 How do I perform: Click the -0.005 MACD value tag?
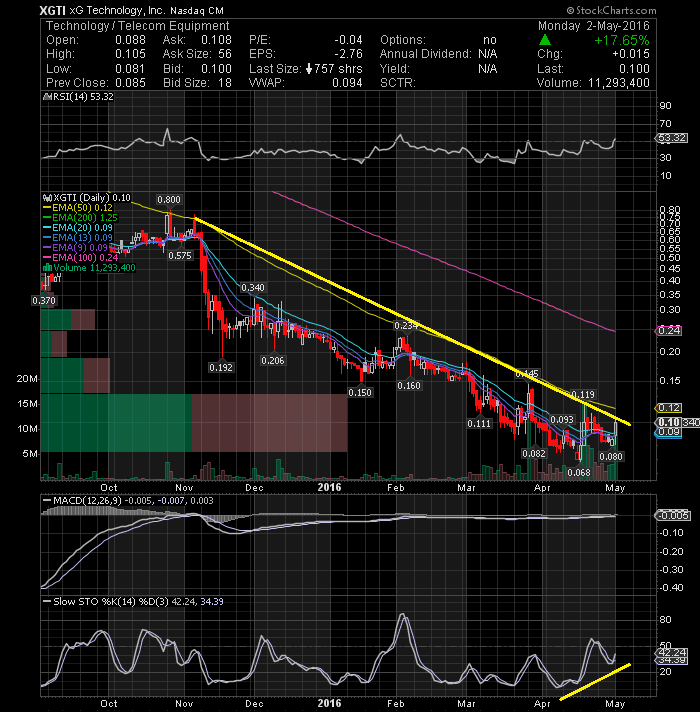coord(673,515)
